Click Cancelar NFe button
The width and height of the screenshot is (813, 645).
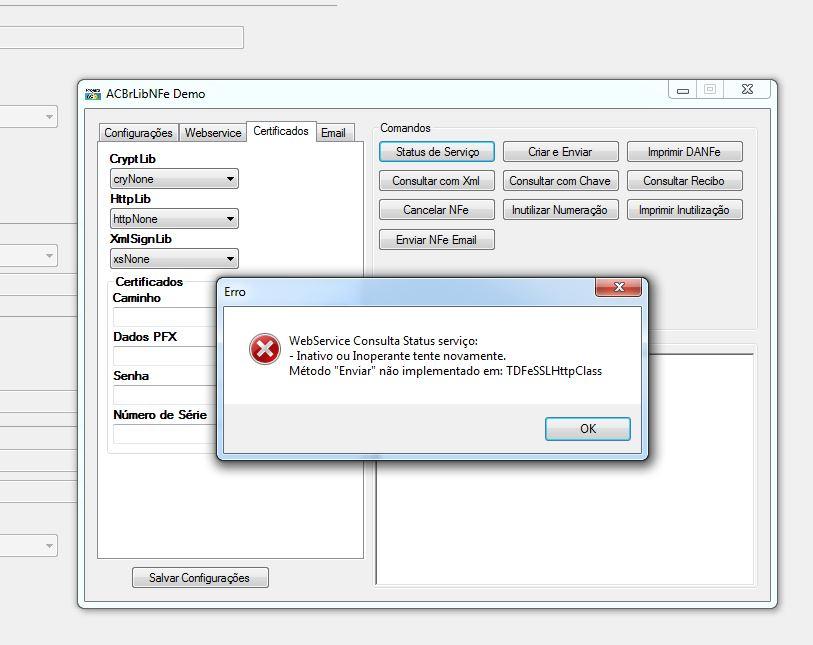point(437,210)
